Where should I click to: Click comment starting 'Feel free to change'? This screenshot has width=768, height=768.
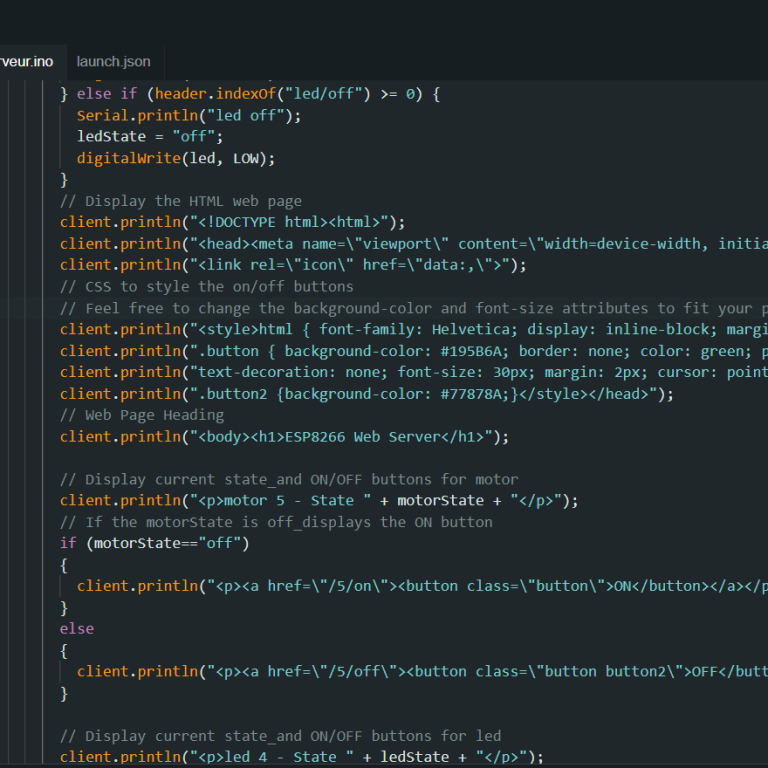(414, 308)
